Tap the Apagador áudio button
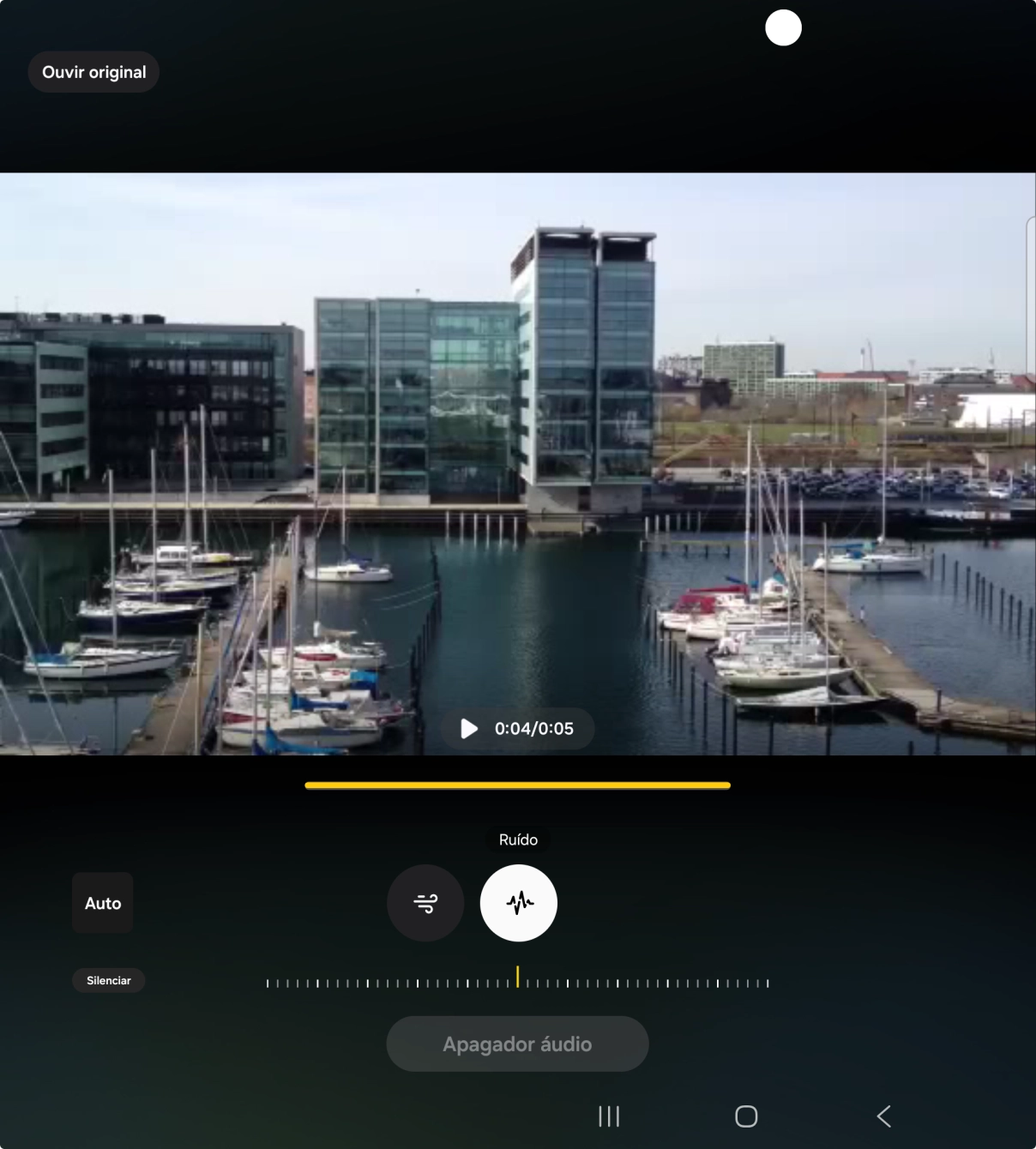 [x=517, y=1044]
